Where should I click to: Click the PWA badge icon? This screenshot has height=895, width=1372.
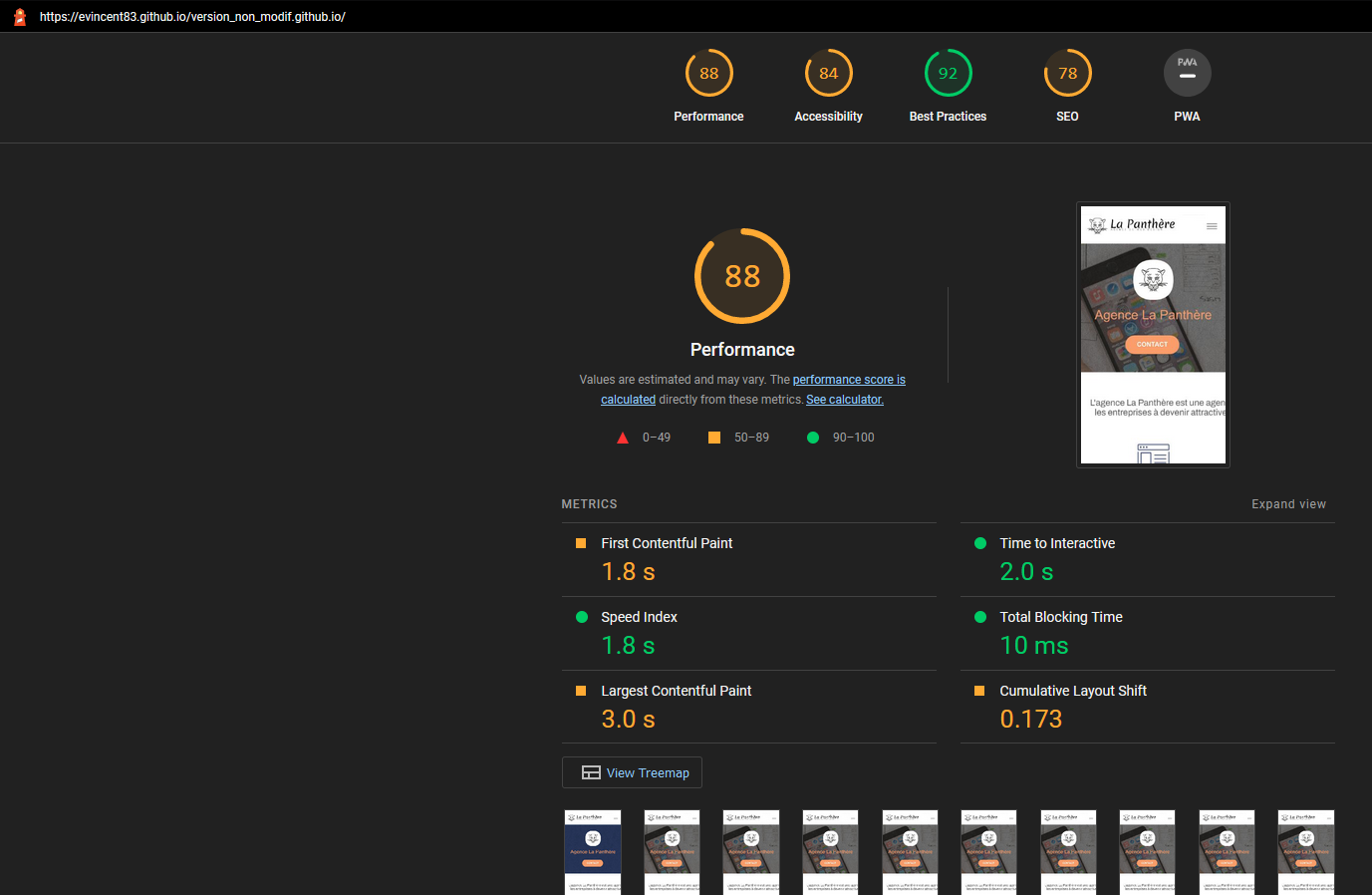1187,72
